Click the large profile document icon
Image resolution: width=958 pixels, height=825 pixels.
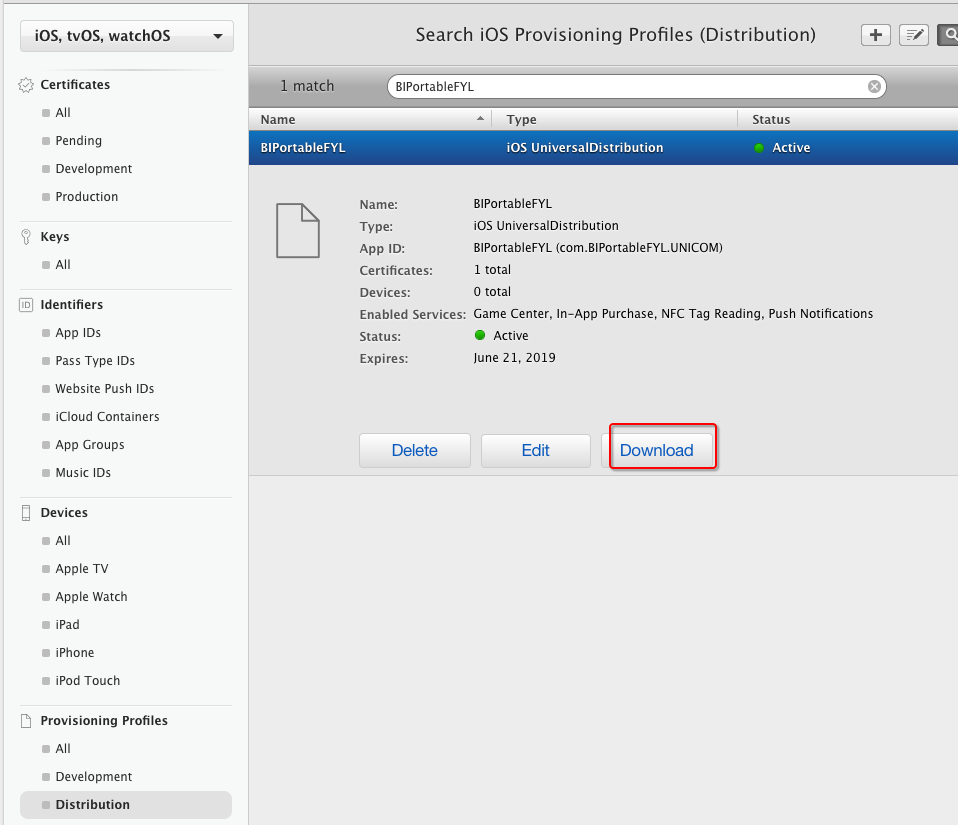click(x=298, y=230)
